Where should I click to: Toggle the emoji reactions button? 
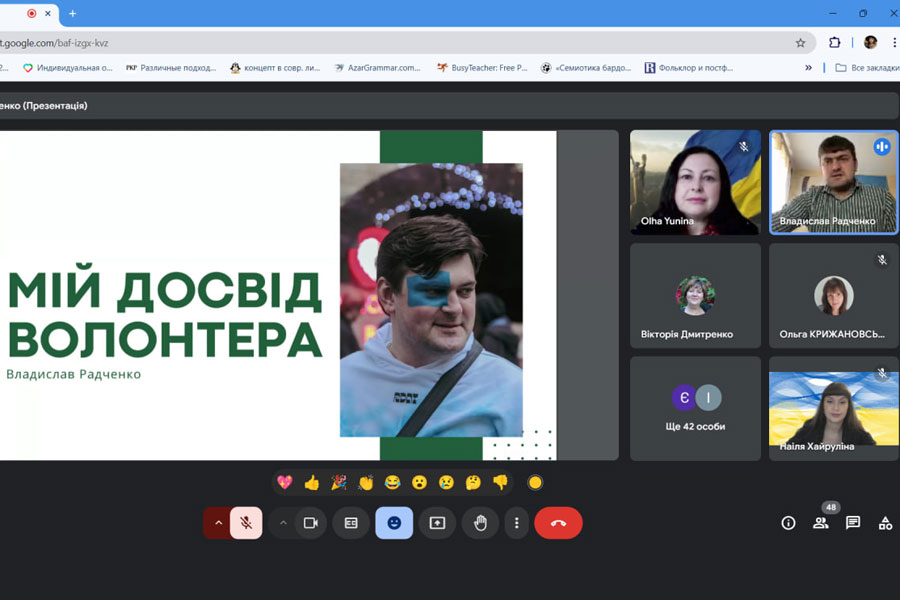coord(394,523)
